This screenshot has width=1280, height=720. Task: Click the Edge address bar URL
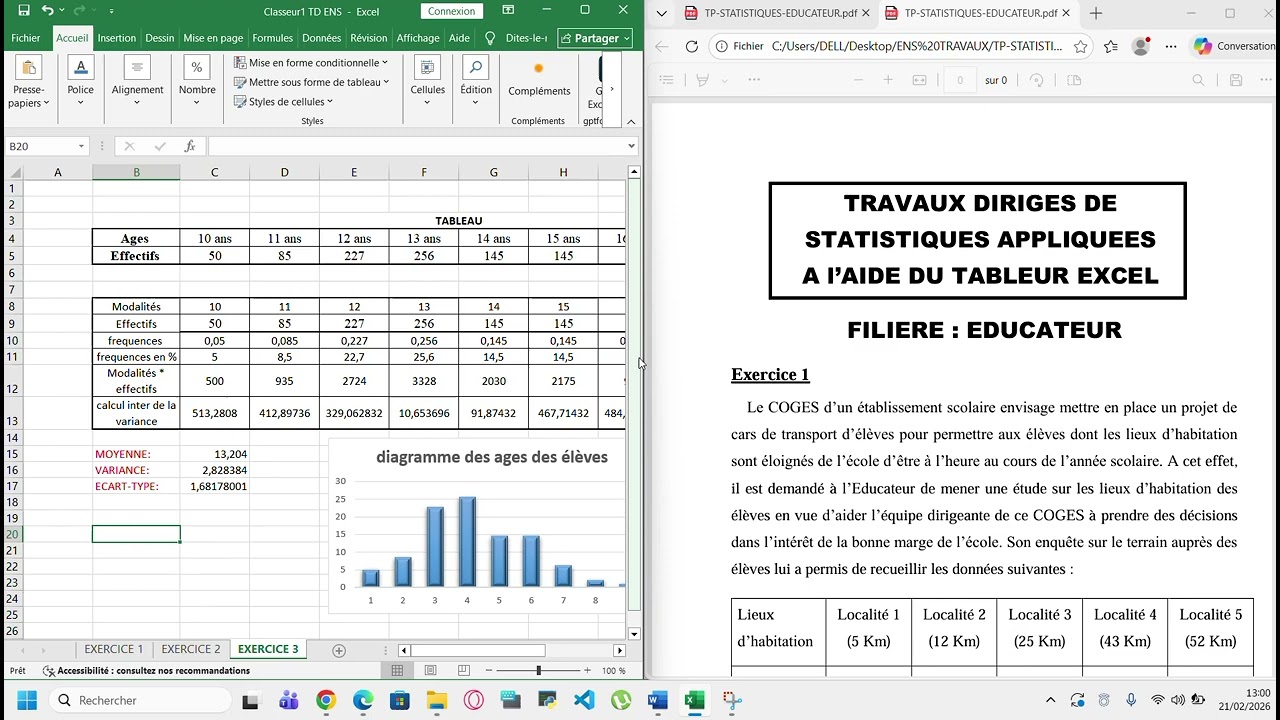(917, 46)
